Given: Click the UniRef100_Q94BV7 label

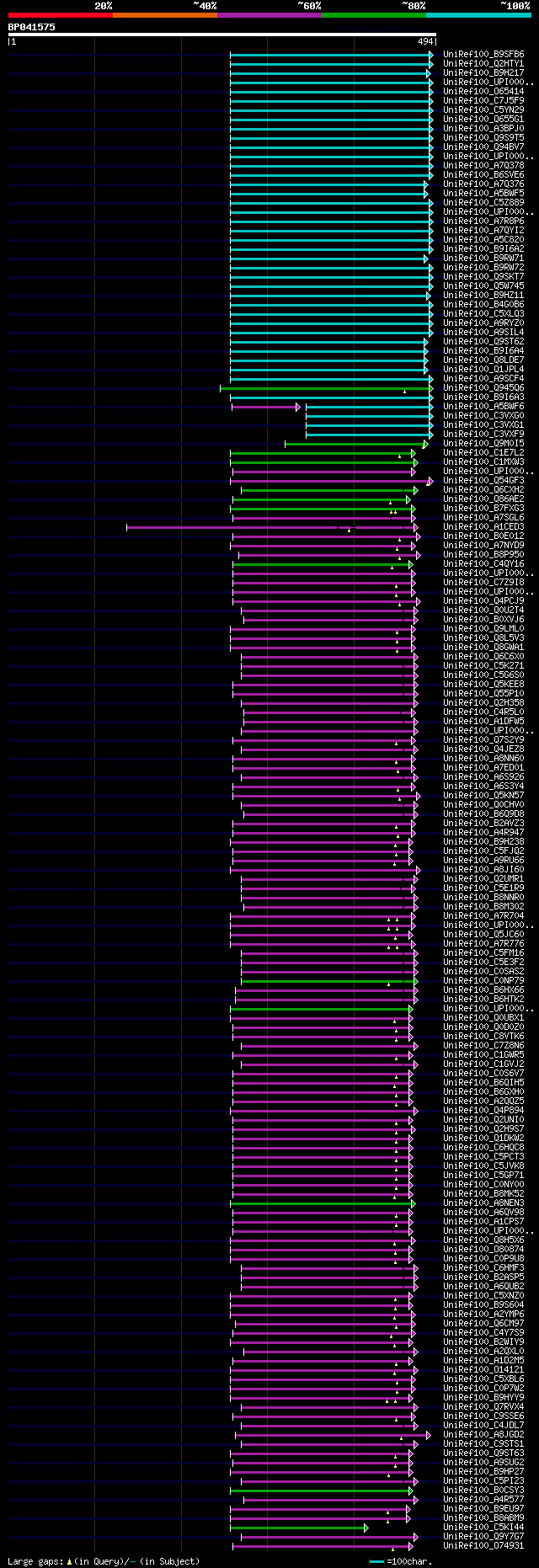Looking at the screenshot, I should click(483, 147).
